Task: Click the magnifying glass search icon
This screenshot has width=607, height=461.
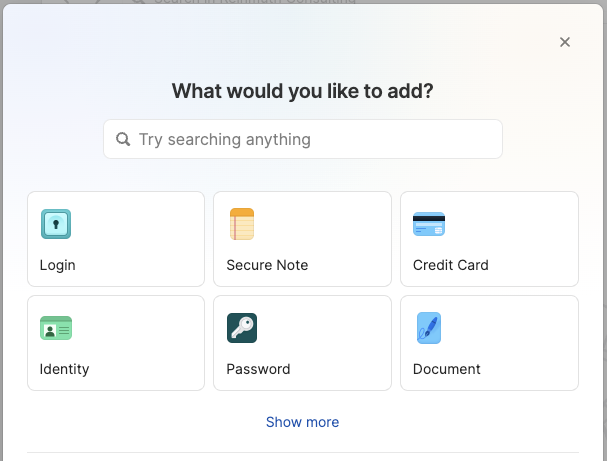Action: [x=124, y=139]
